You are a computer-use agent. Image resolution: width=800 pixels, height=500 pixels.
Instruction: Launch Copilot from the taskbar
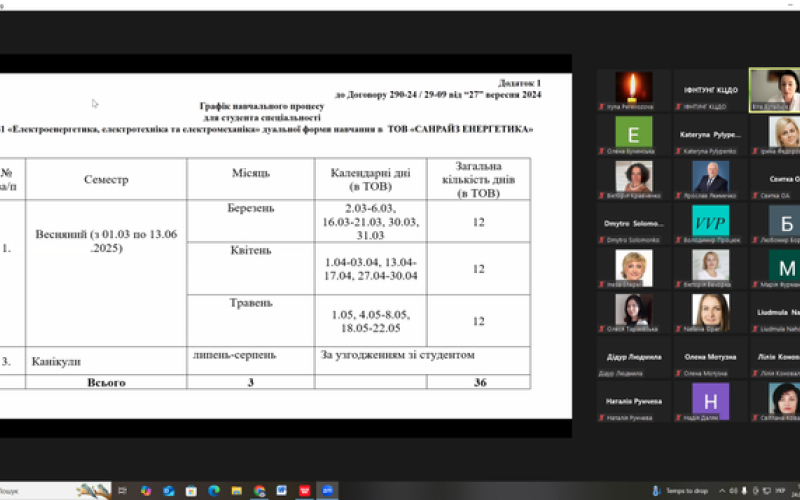pos(146,491)
